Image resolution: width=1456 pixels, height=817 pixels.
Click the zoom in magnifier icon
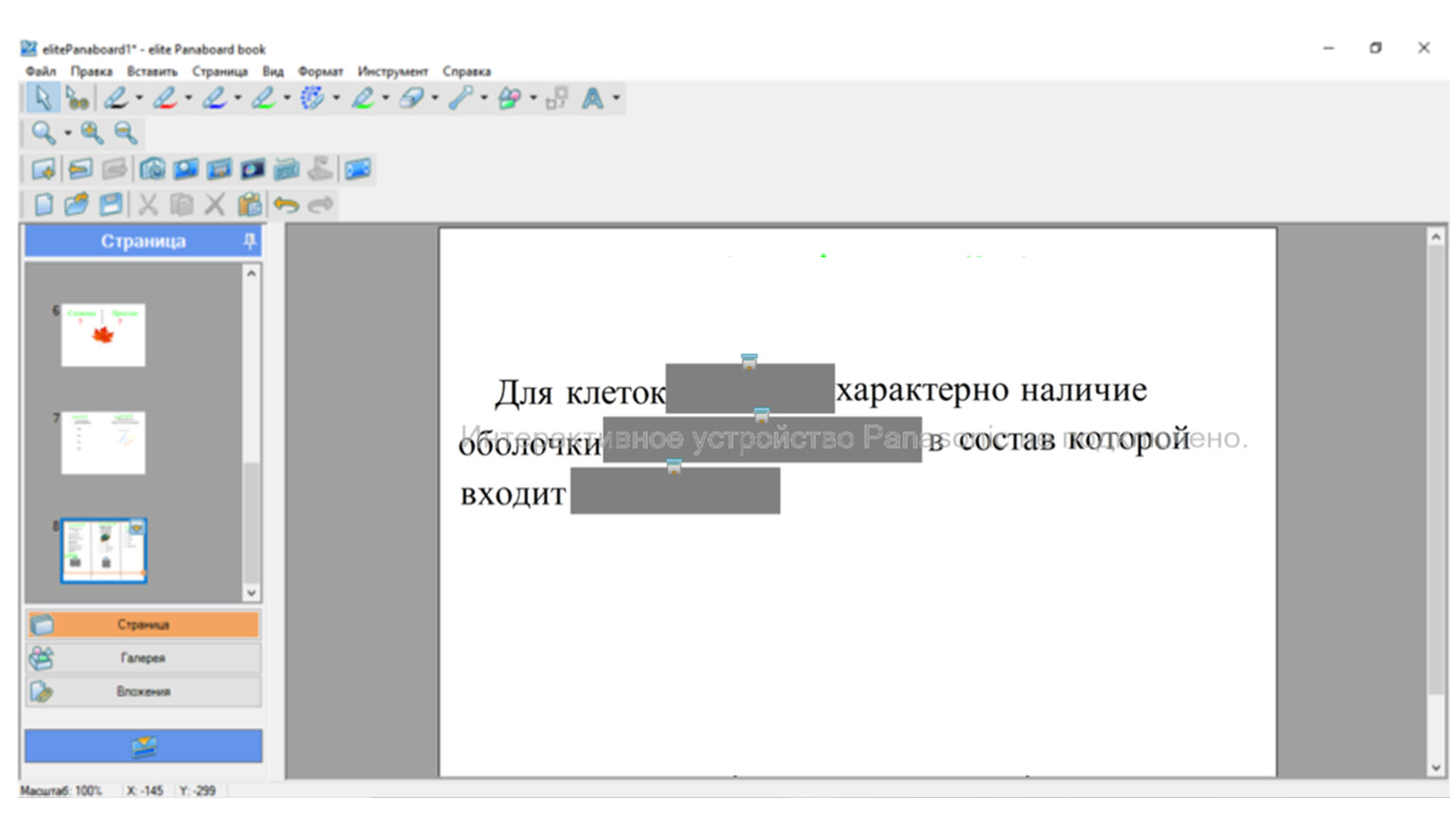coord(92,133)
